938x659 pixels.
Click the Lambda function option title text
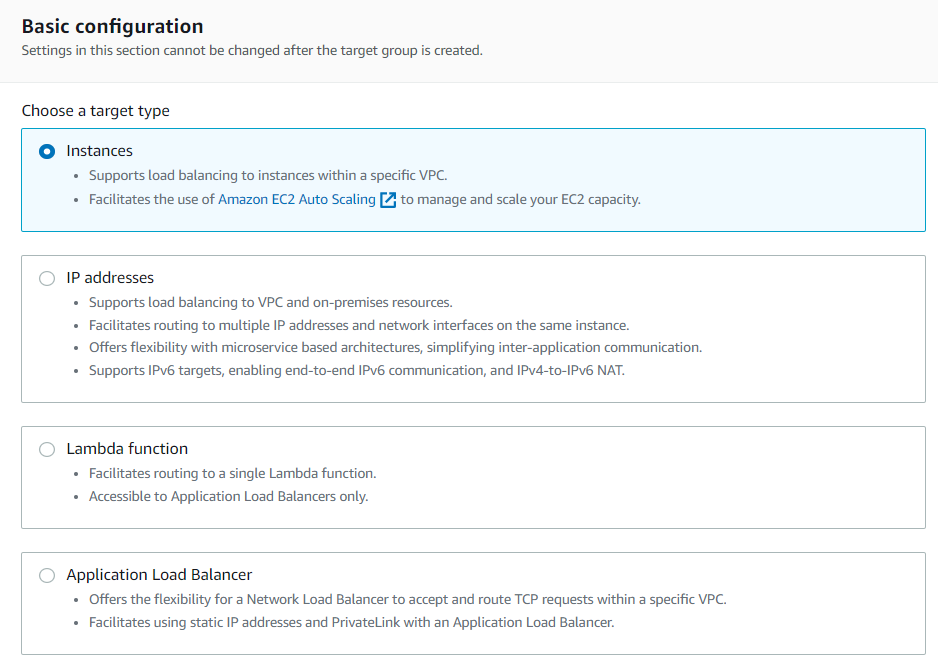click(127, 449)
